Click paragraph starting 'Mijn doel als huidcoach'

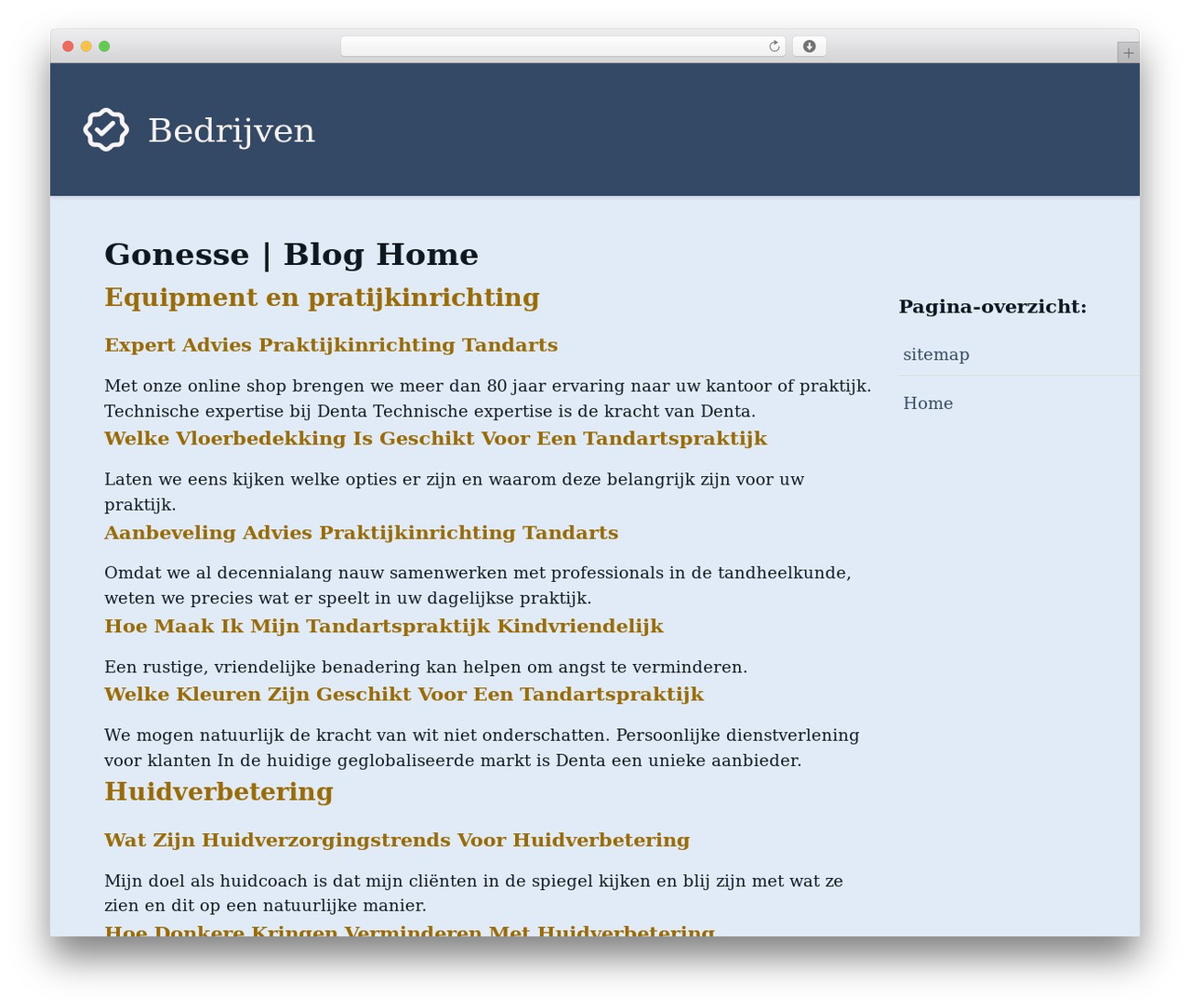pyautogui.click(x=473, y=893)
